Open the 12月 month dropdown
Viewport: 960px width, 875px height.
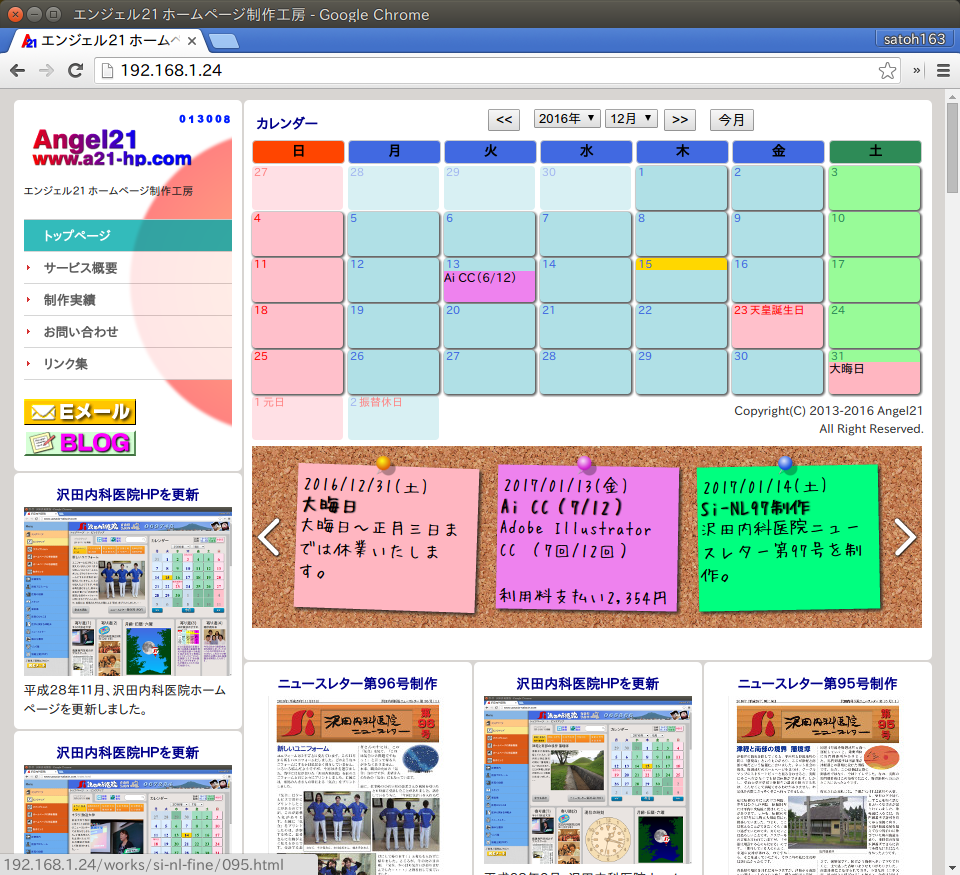(631, 118)
